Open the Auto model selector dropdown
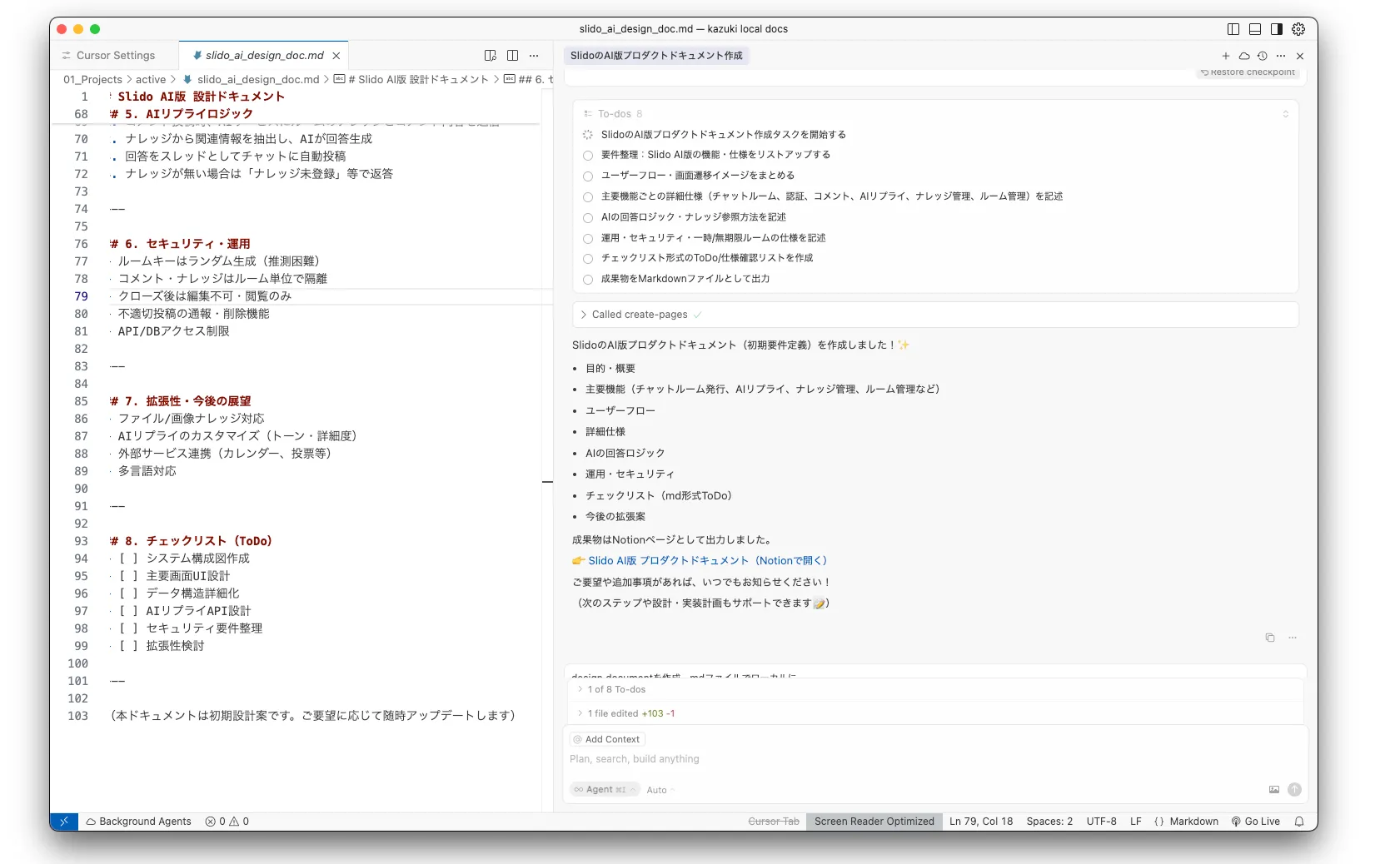This screenshot has width=1400, height=864. (x=660, y=789)
